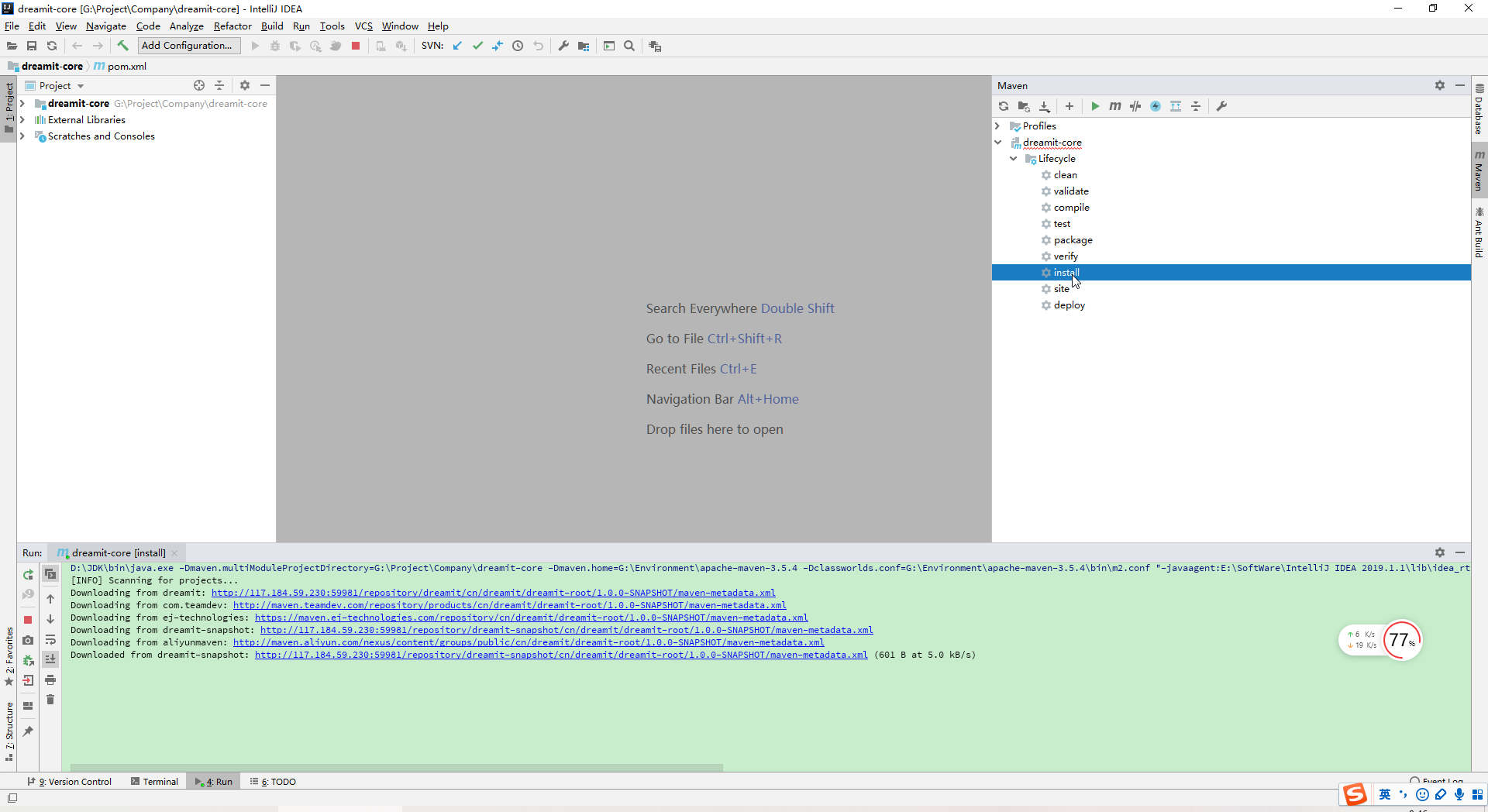This screenshot has width=1488, height=812.
Task: Click Locate target icon in Project panel
Action: 199,85
